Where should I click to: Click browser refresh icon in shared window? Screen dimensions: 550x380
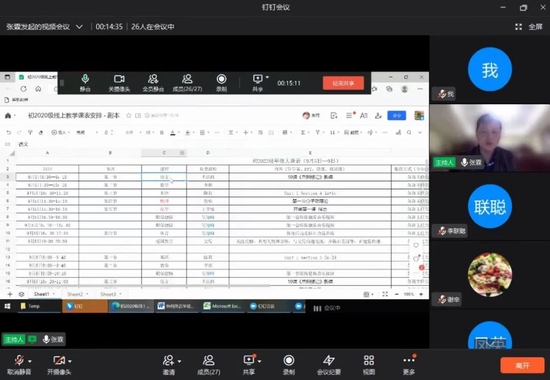point(23,89)
